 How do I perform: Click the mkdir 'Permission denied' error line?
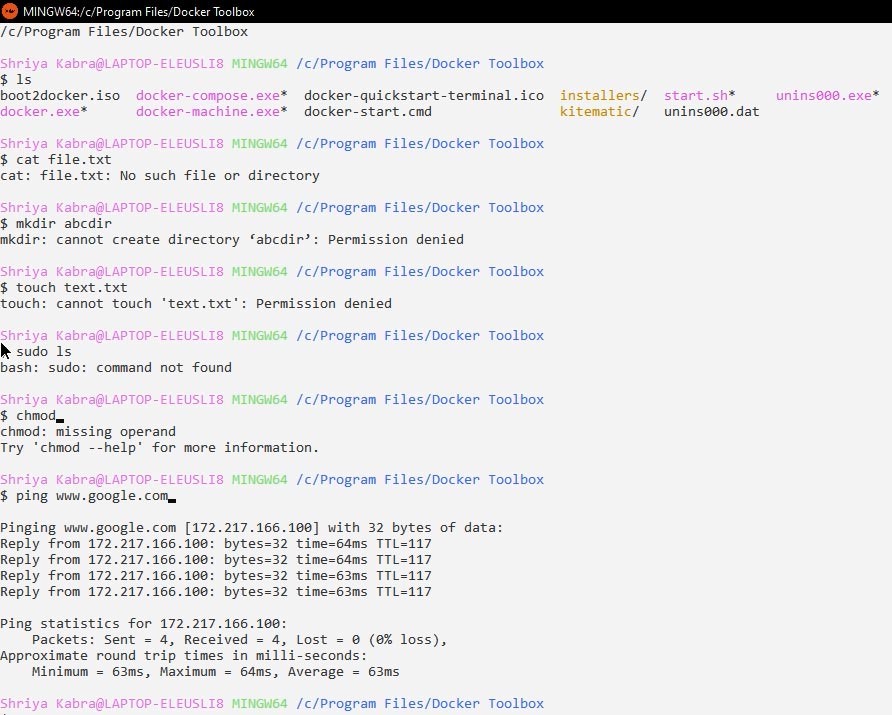232,239
